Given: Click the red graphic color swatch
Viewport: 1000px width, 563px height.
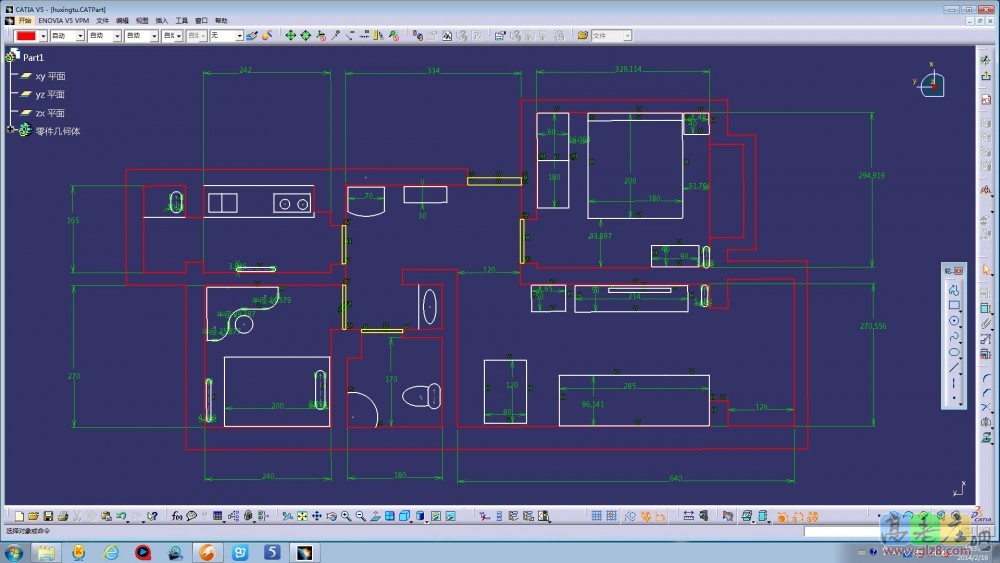Looking at the screenshot, I should 26,36.
